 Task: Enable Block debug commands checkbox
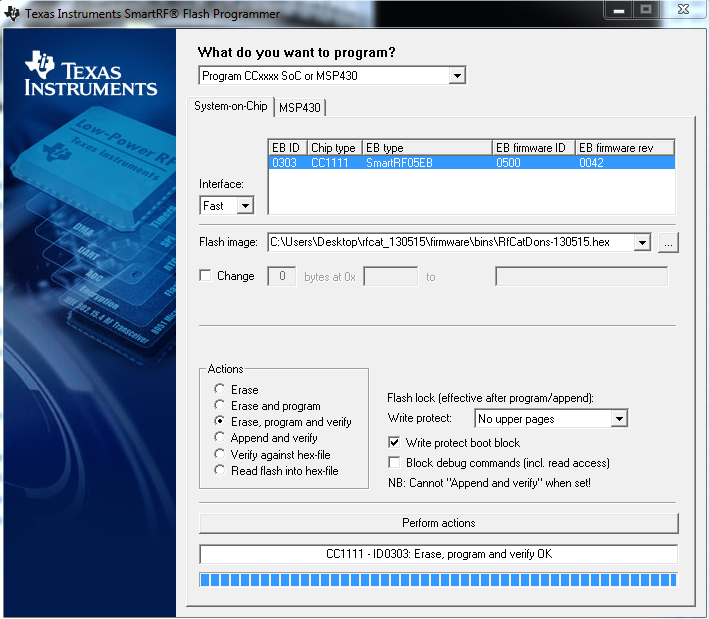pos(395,463)
